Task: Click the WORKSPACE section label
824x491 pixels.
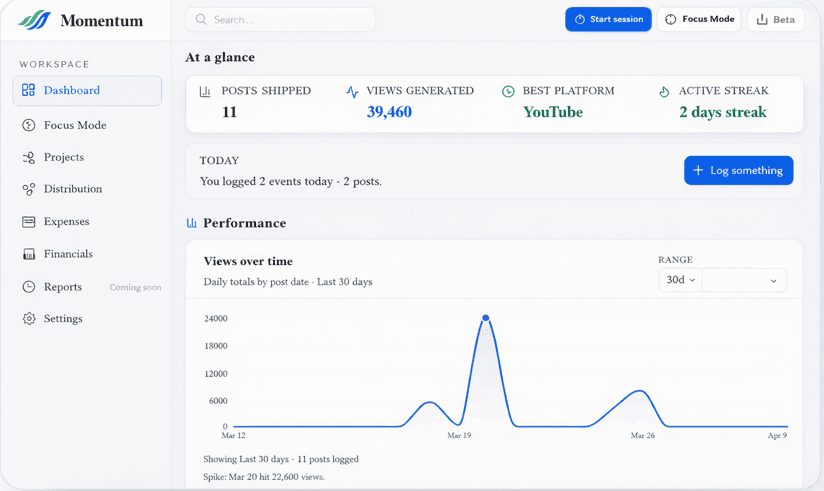Action: 54,64
